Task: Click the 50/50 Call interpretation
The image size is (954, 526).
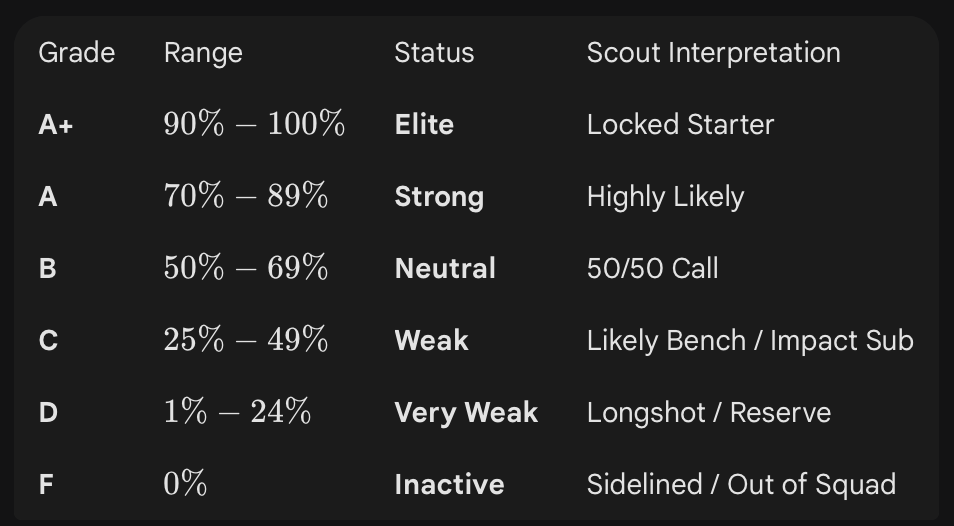Action: (x=652, y=268)
